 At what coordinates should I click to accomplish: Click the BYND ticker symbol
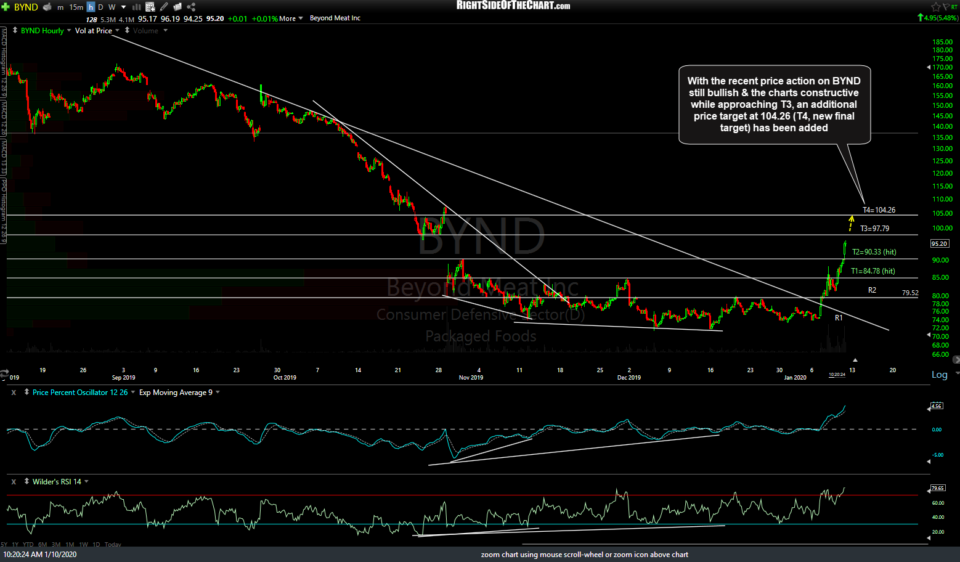point(25,6)
